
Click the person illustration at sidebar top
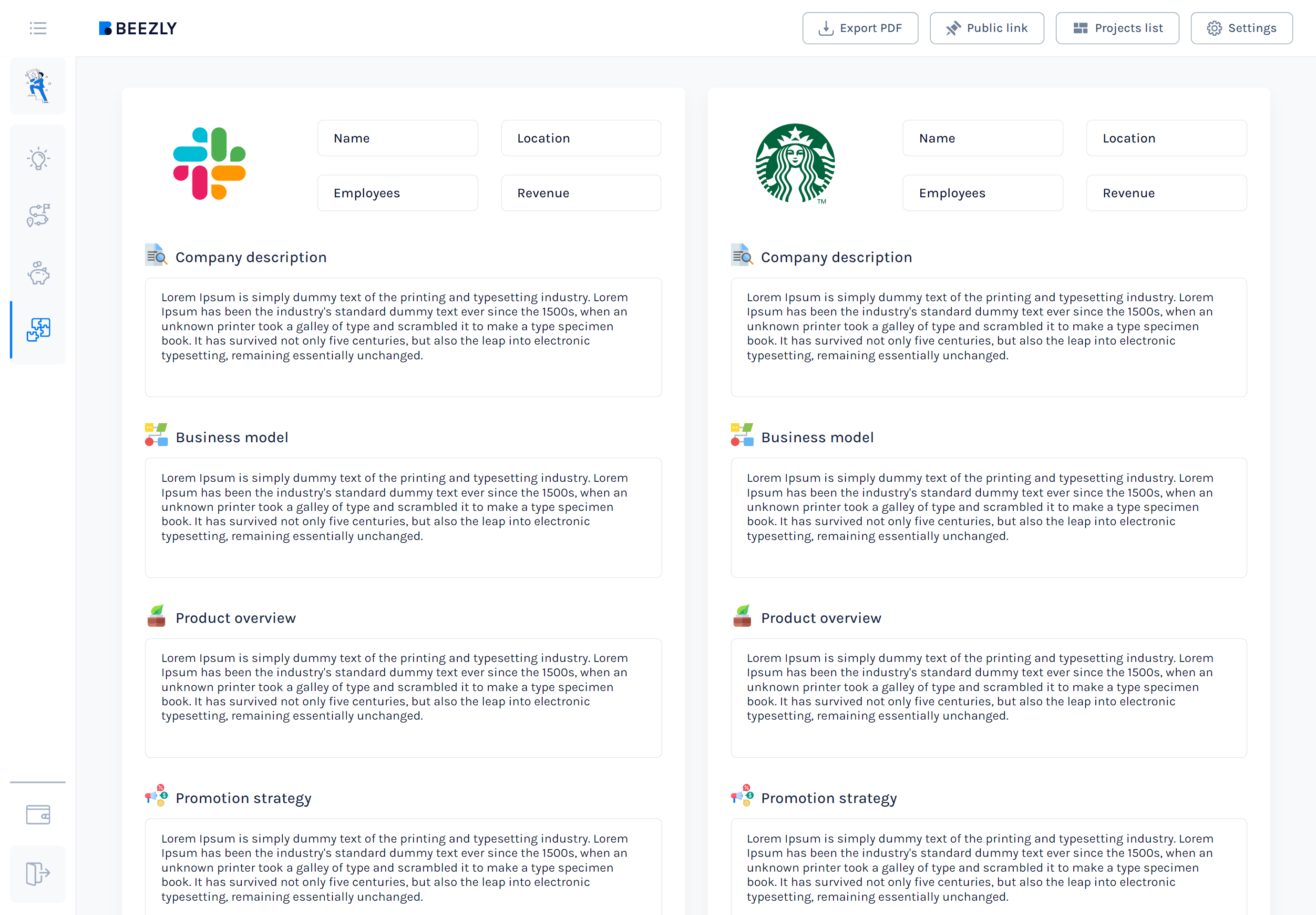[37, 85]
